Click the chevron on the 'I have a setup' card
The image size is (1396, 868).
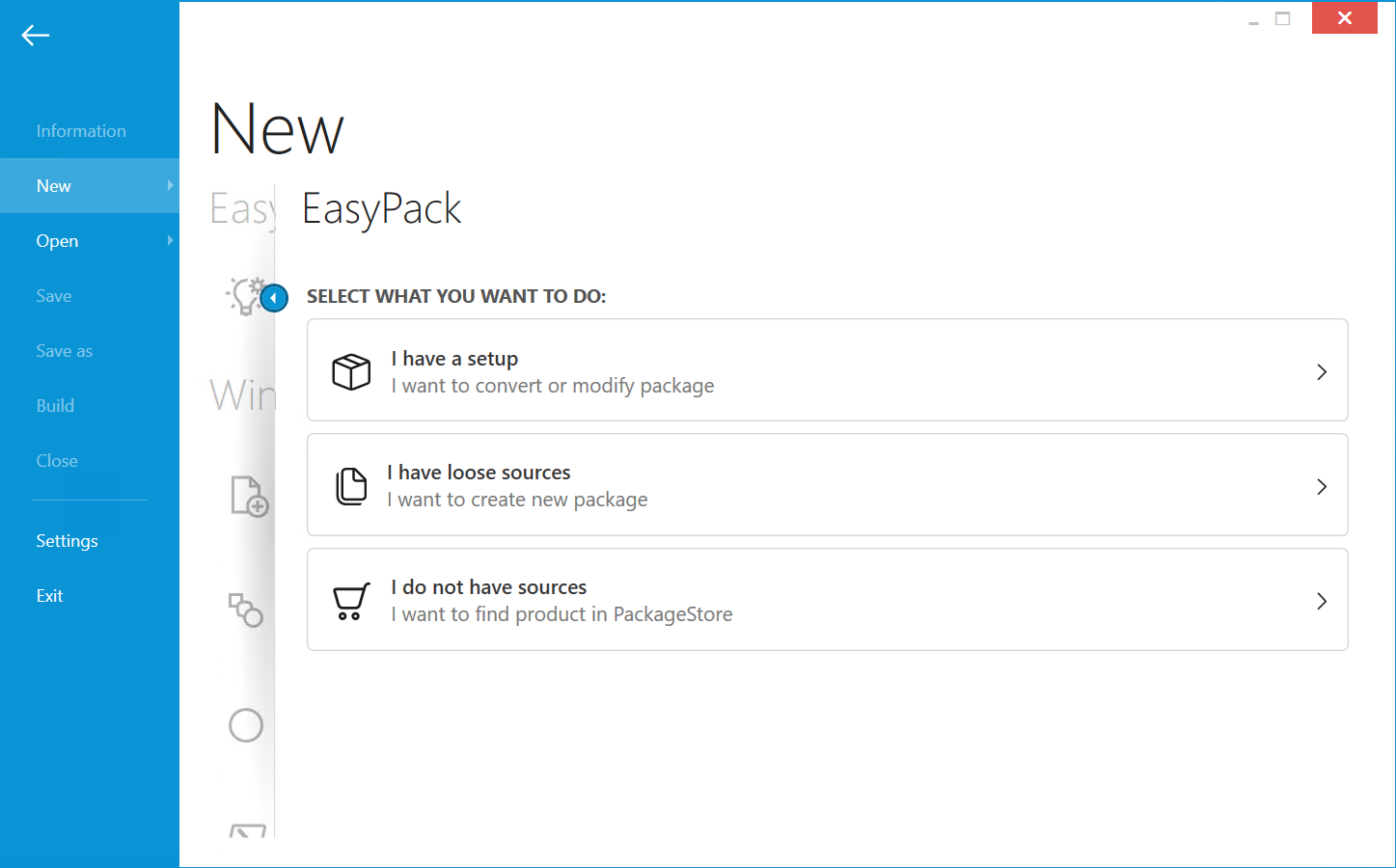point(1321,371)
